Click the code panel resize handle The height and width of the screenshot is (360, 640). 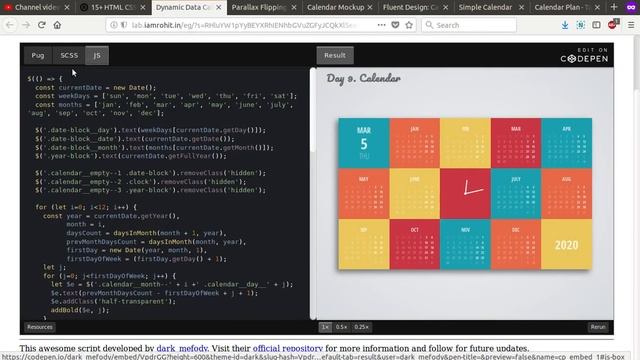(x=313, y=193)
